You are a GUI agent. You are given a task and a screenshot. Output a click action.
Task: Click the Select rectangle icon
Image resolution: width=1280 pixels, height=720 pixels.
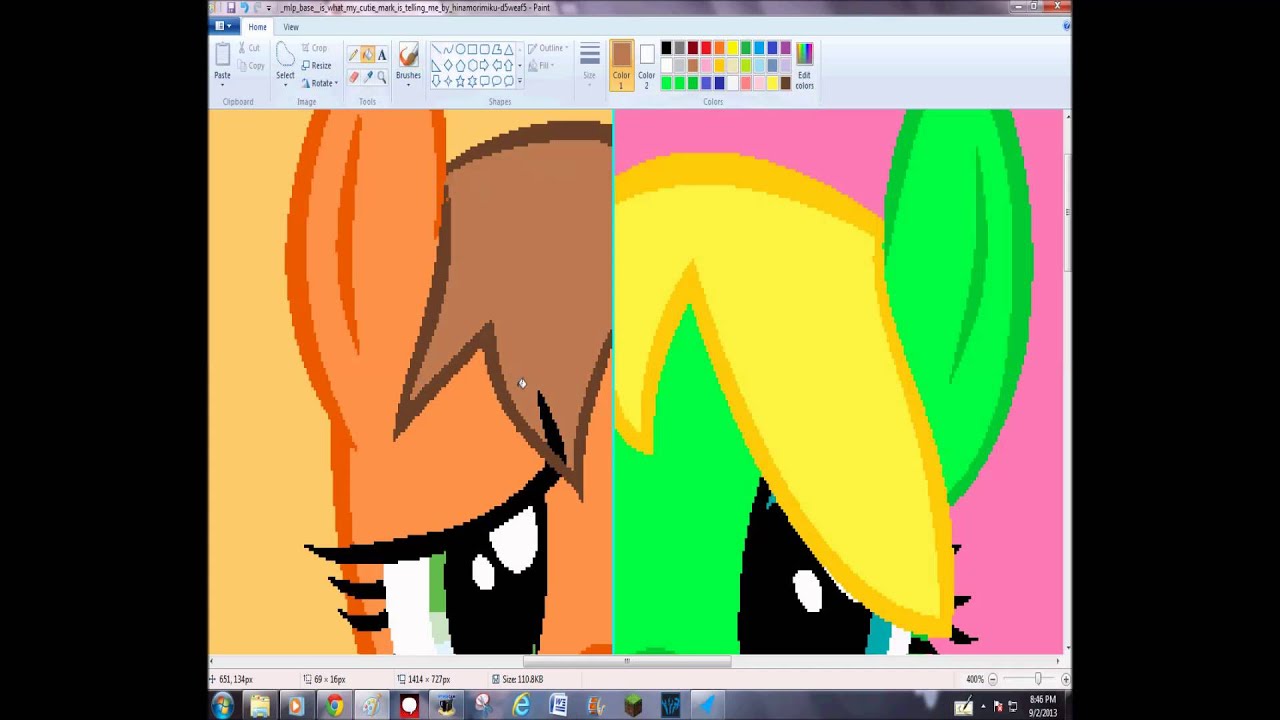click(x=285, y=55)
